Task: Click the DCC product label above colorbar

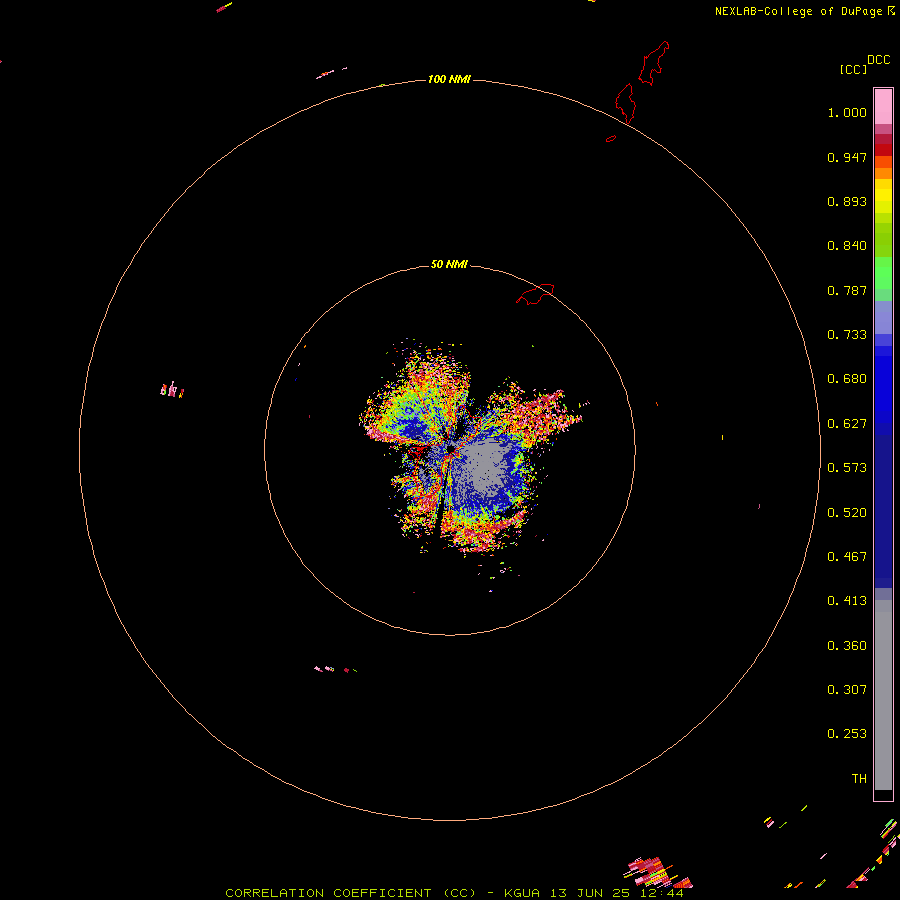Action: pyautogui.click(x=878, y=60)
